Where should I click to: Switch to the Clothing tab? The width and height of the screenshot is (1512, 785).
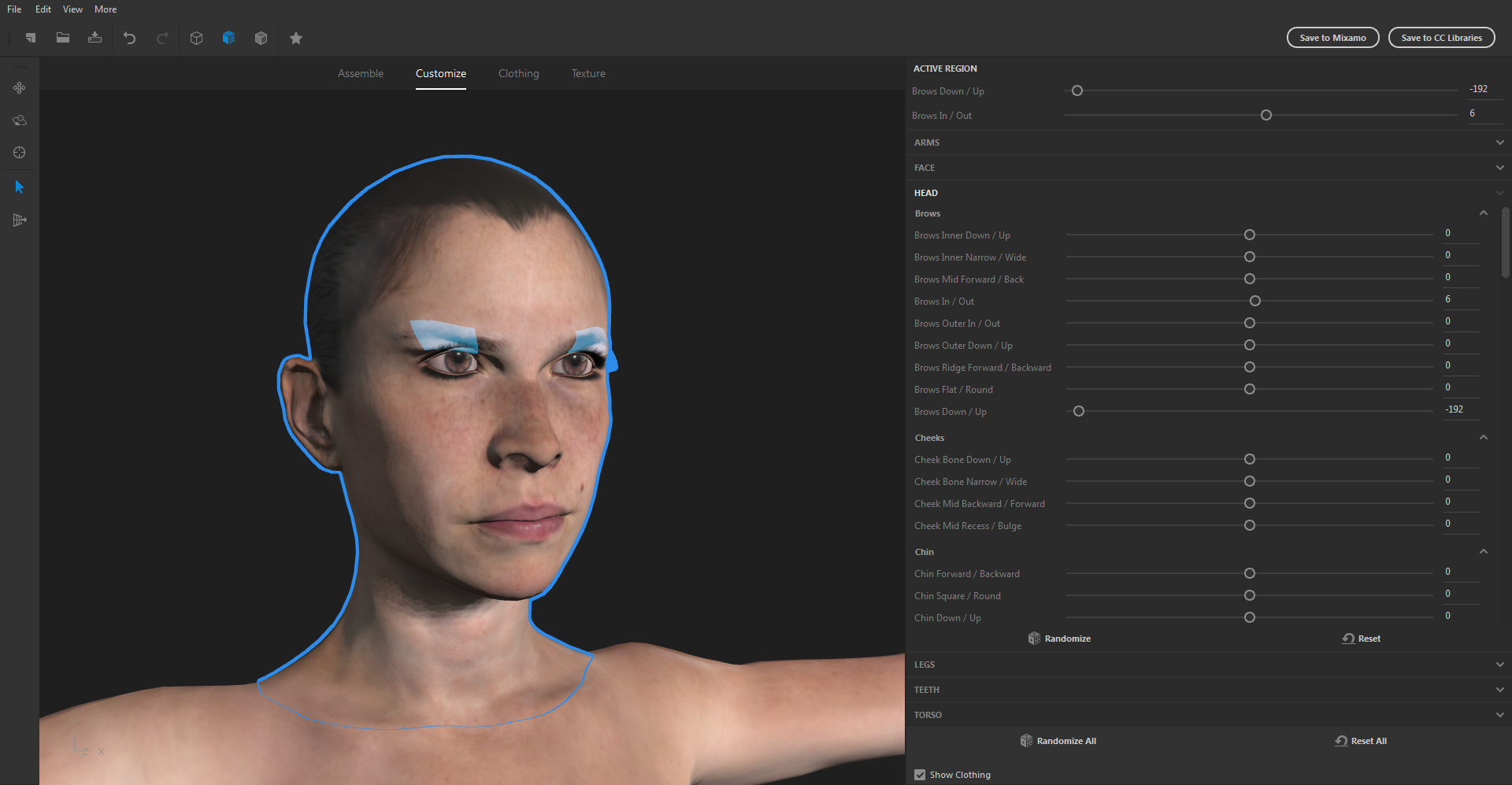tap(518, 73)
